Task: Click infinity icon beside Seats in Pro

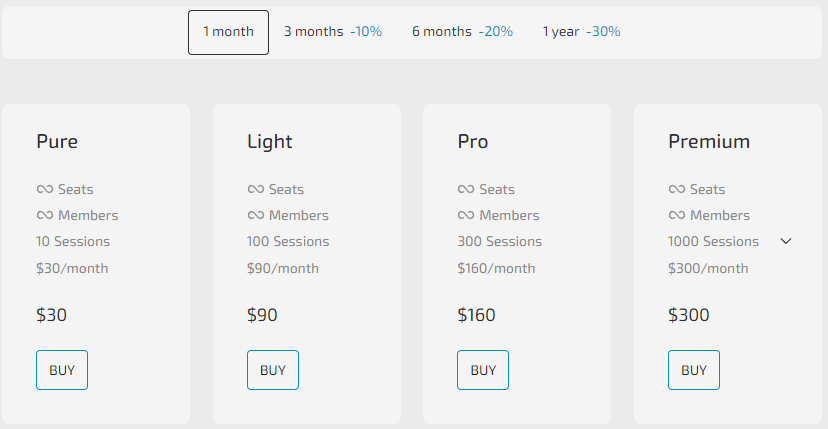Action: 465,189
